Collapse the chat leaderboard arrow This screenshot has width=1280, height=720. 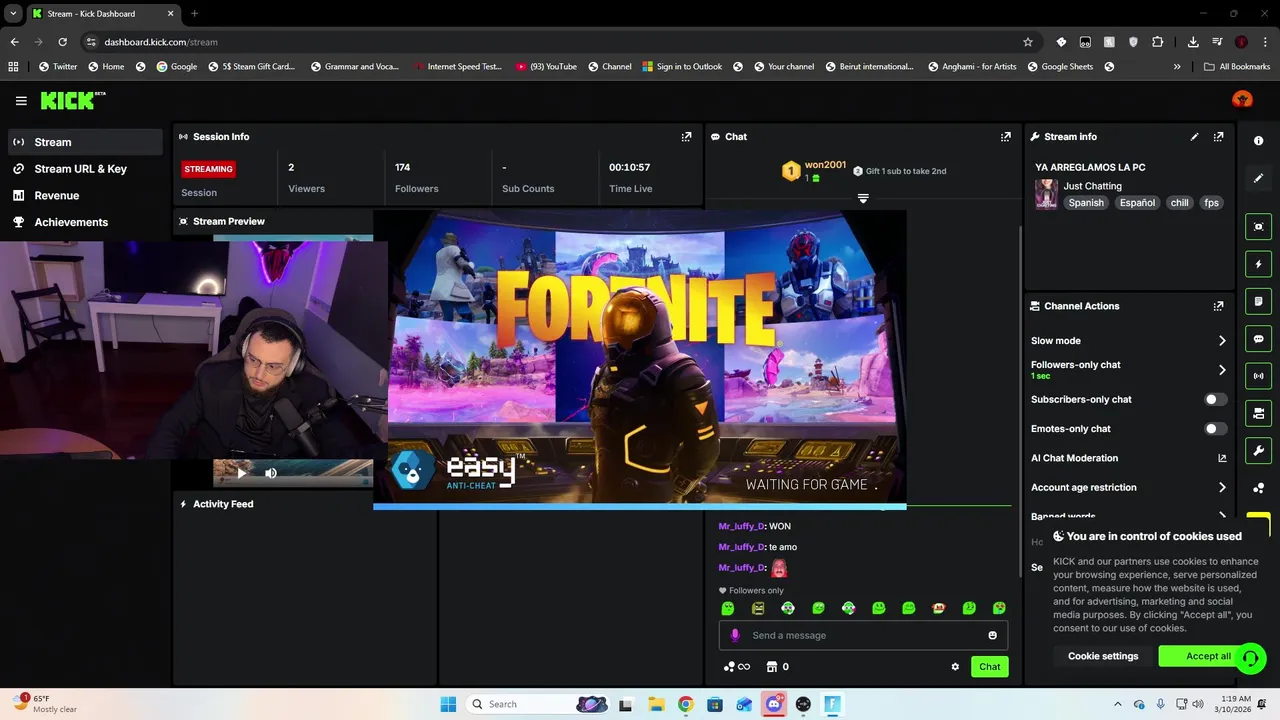(863, 198)
